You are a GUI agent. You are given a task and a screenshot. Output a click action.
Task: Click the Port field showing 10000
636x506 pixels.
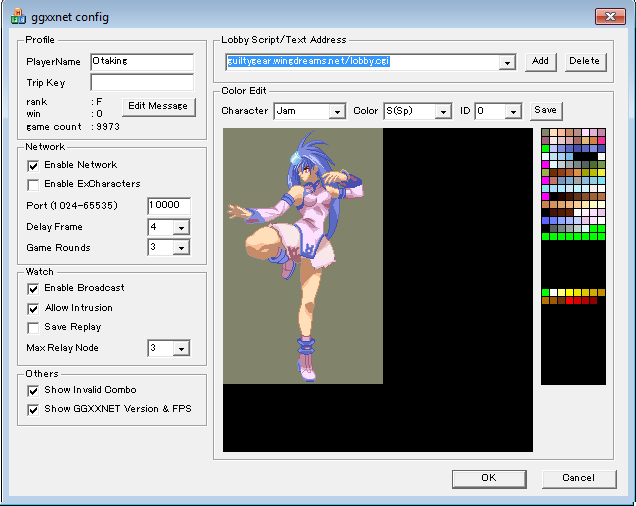click(x=169, y=205)
